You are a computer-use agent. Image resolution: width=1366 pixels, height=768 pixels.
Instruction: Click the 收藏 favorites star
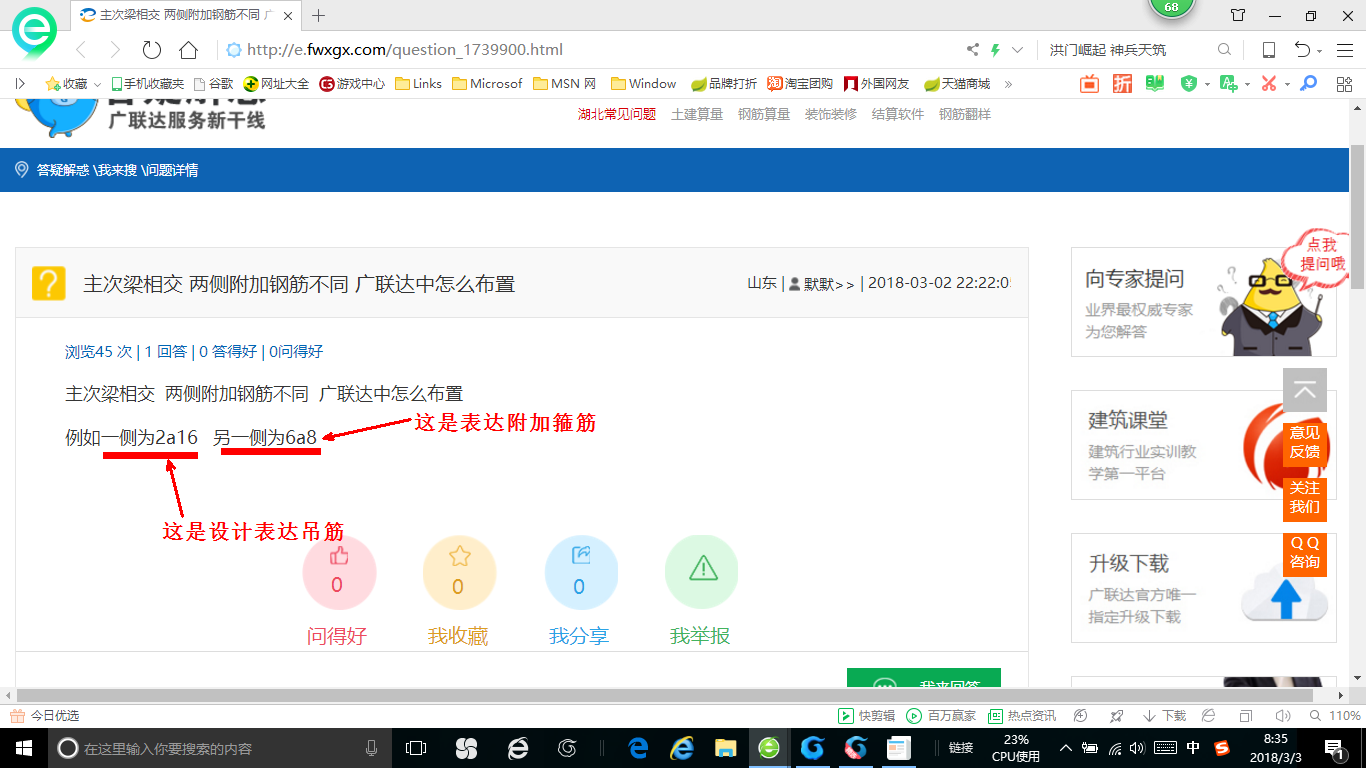(53, 84)
